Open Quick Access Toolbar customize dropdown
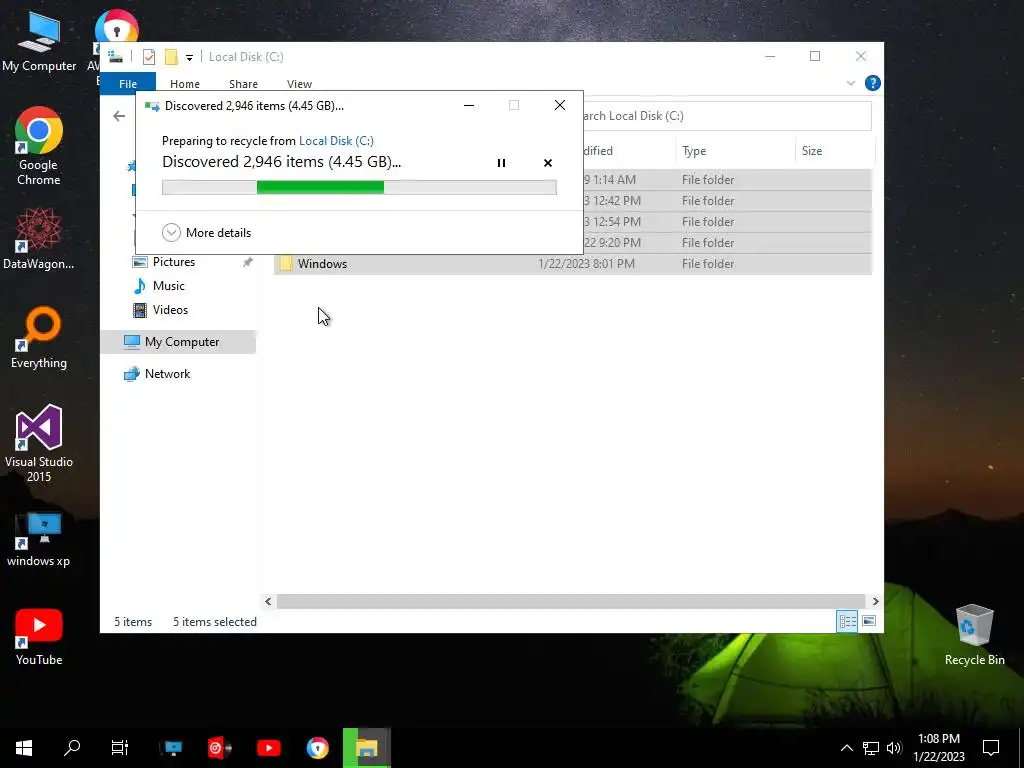This screenshot has width=1024, height=768. click(189, 57)
